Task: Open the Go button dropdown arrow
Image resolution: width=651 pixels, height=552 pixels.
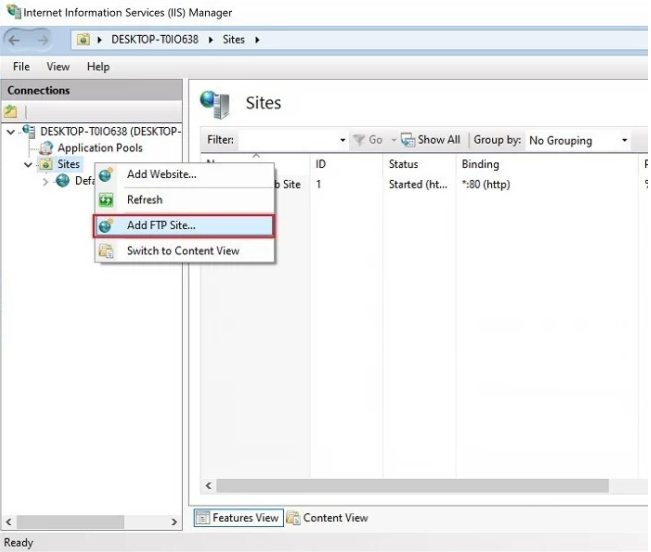Action: pyautogui.click(x=394, y=140)
